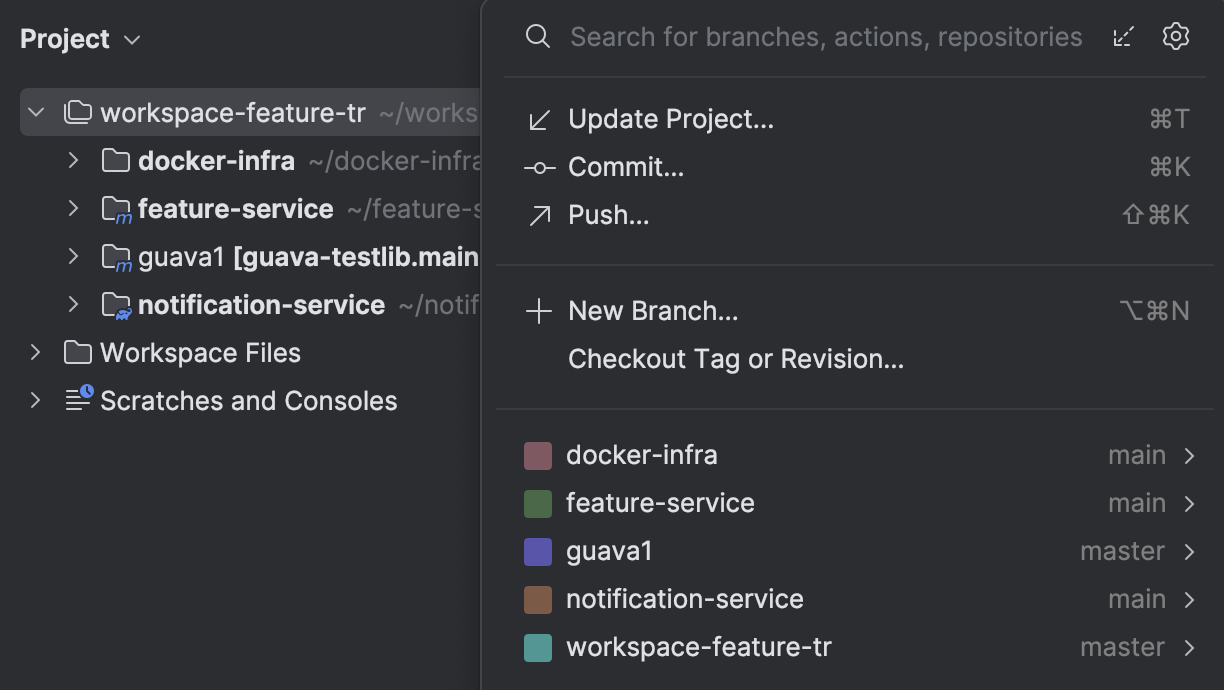Choose the New Branch menu entry

tap(652, 311)
